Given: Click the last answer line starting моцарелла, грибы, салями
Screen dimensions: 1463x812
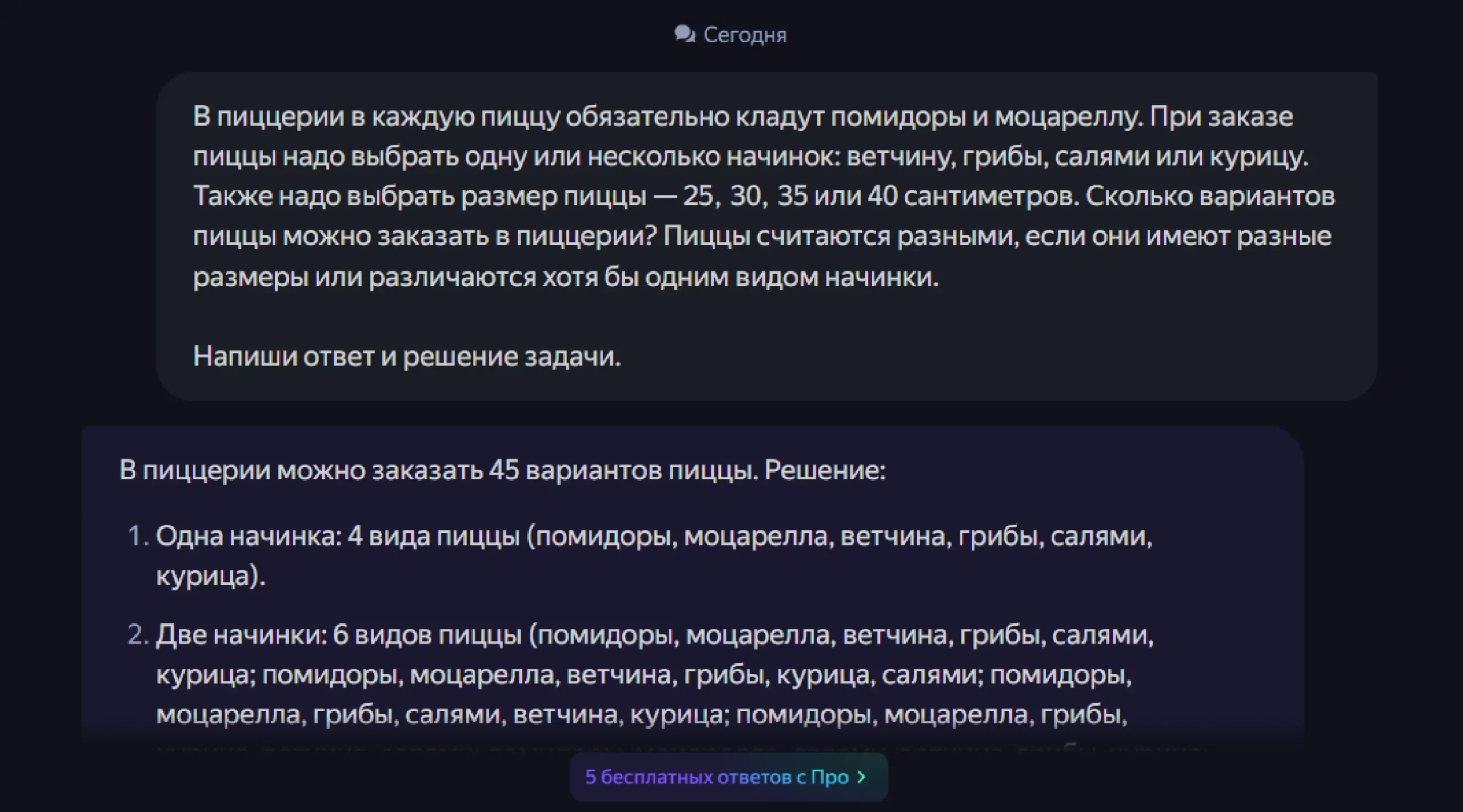Looking at the screenshot, I should 640,715.
